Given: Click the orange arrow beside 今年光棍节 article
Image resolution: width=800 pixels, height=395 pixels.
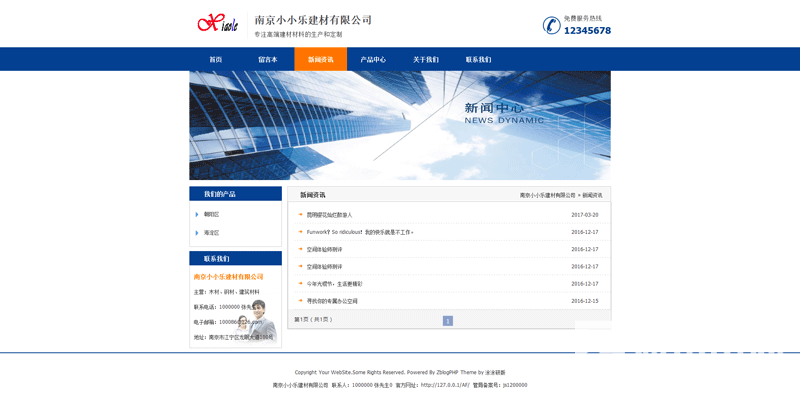Looking at the screenshot, I should click(301, 283).
